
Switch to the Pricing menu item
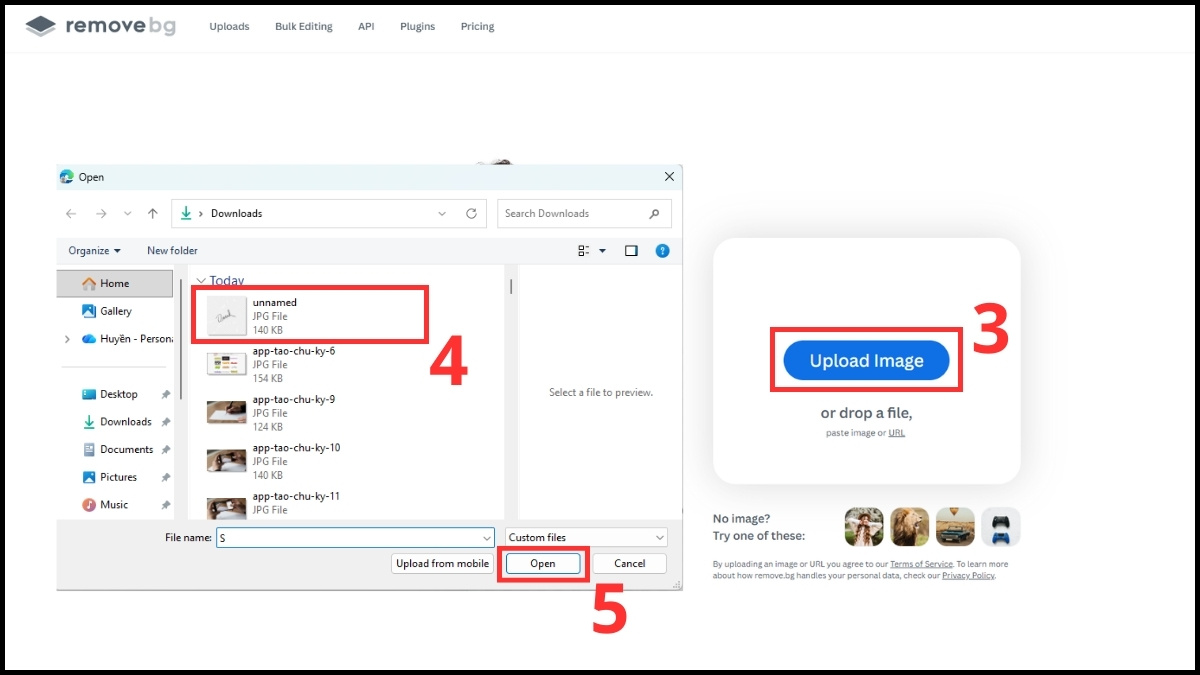tap(477, 26)
